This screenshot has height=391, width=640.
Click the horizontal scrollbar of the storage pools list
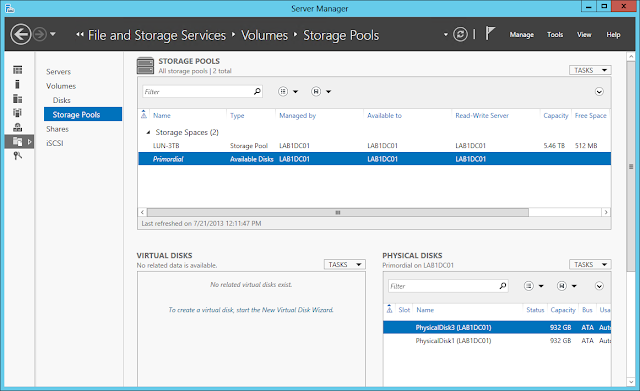coord(338,212)
